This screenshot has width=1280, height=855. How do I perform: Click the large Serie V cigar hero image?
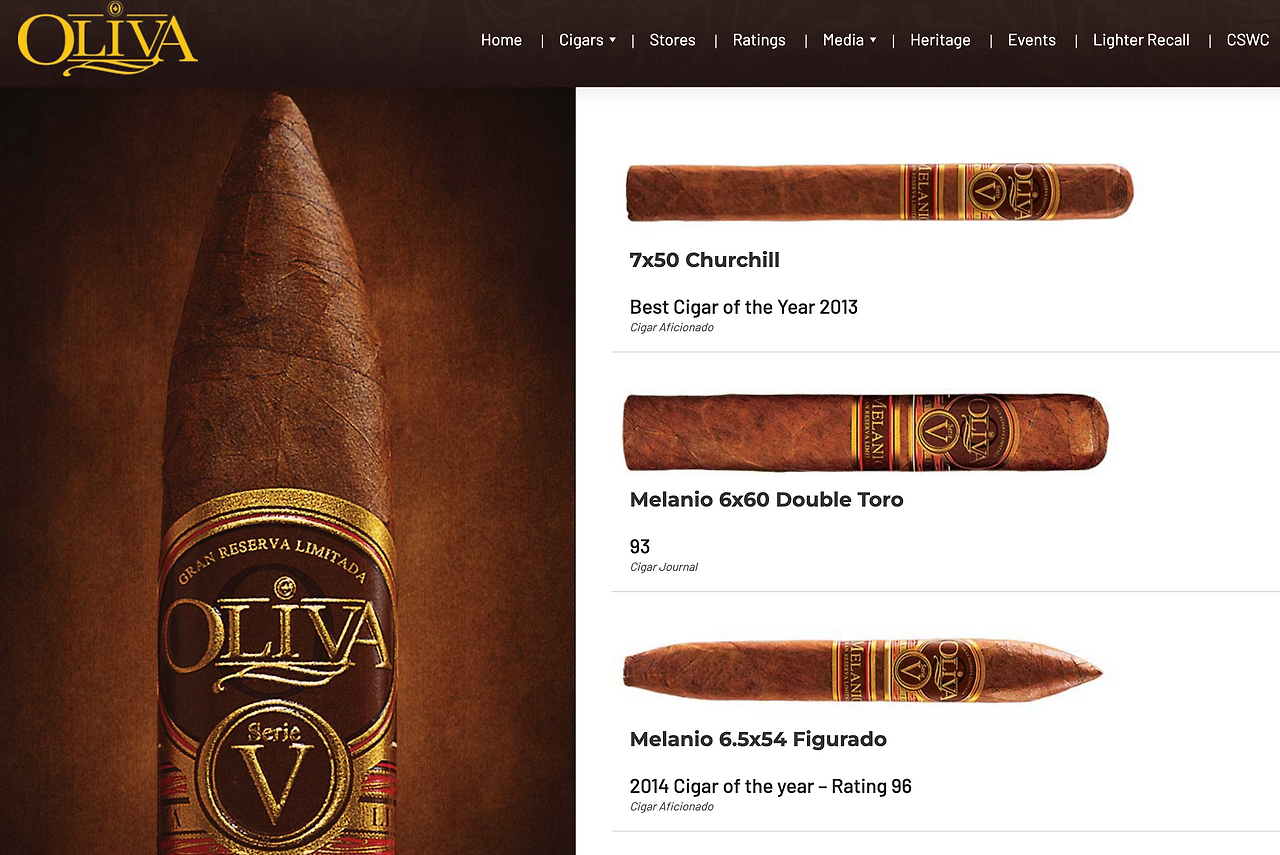coord(288,471)
